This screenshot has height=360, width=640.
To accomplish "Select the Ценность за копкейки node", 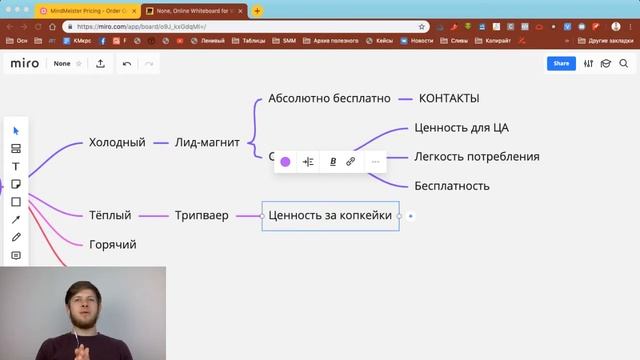I will pos(330,216).
